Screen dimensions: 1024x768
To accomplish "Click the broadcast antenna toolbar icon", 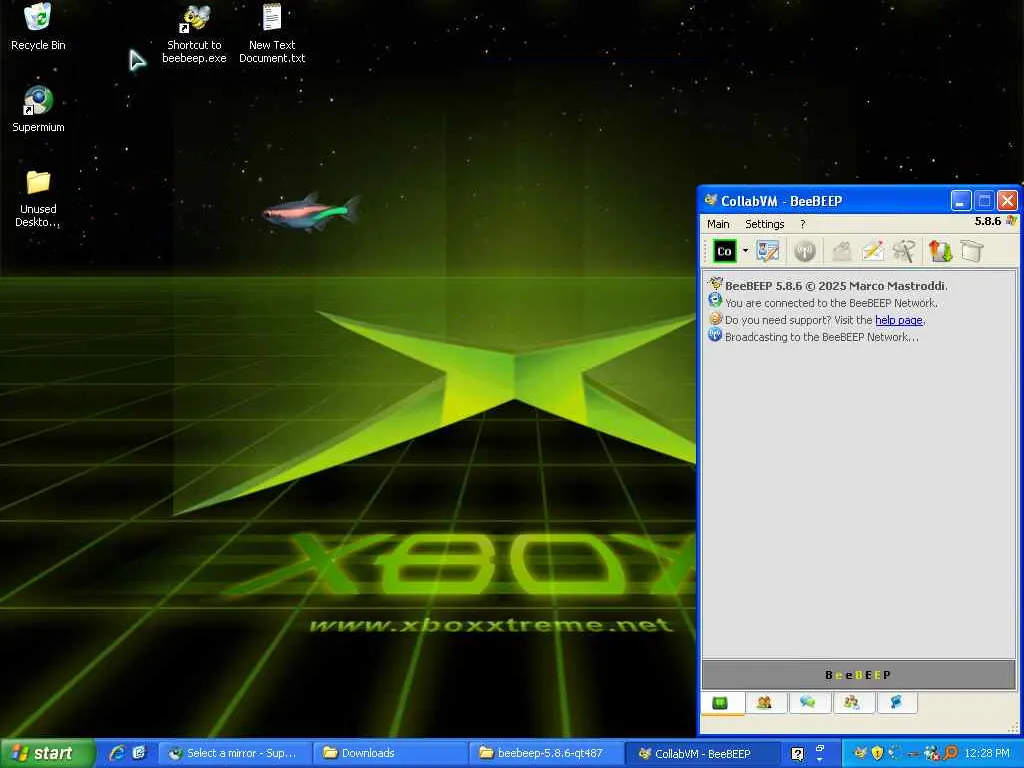I will pos(805,251).
